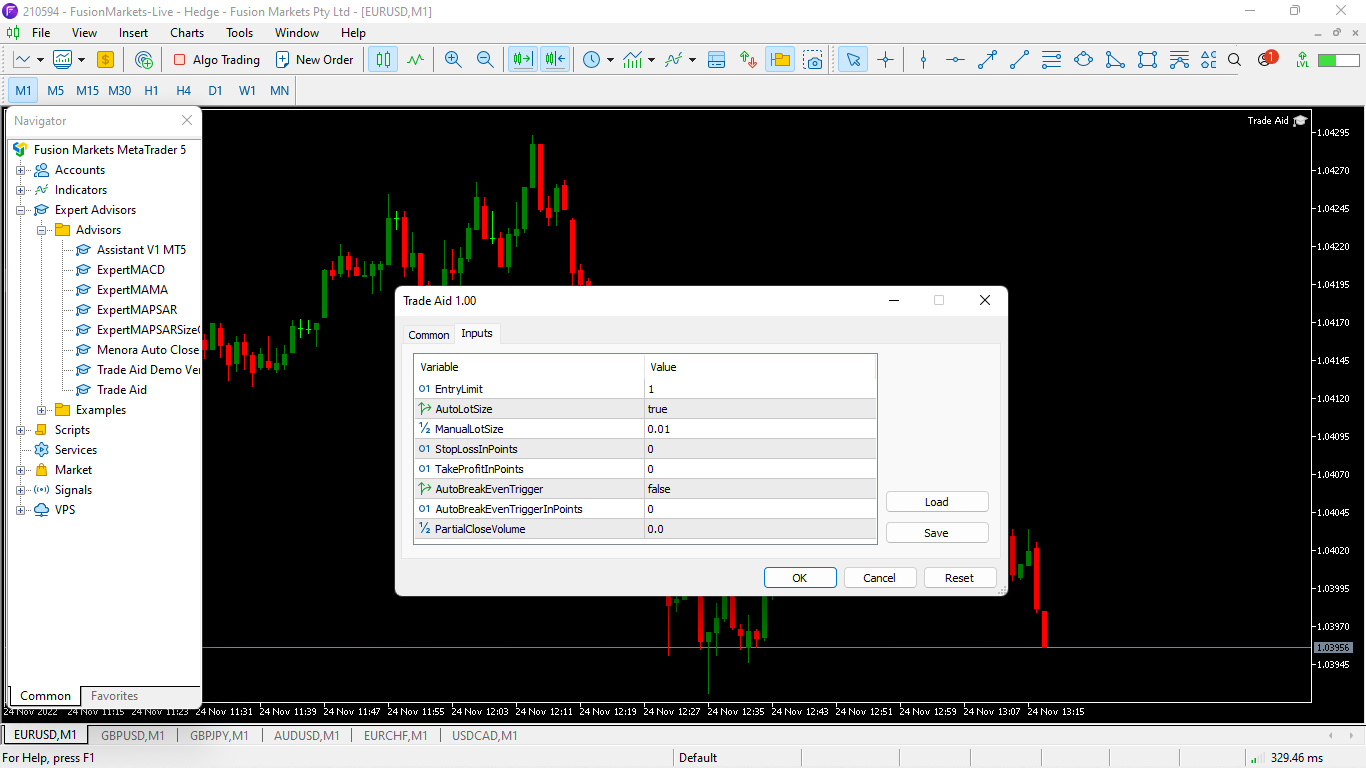
Task: Expand the Accounts node in Navigator
Action: pos(20,170)
